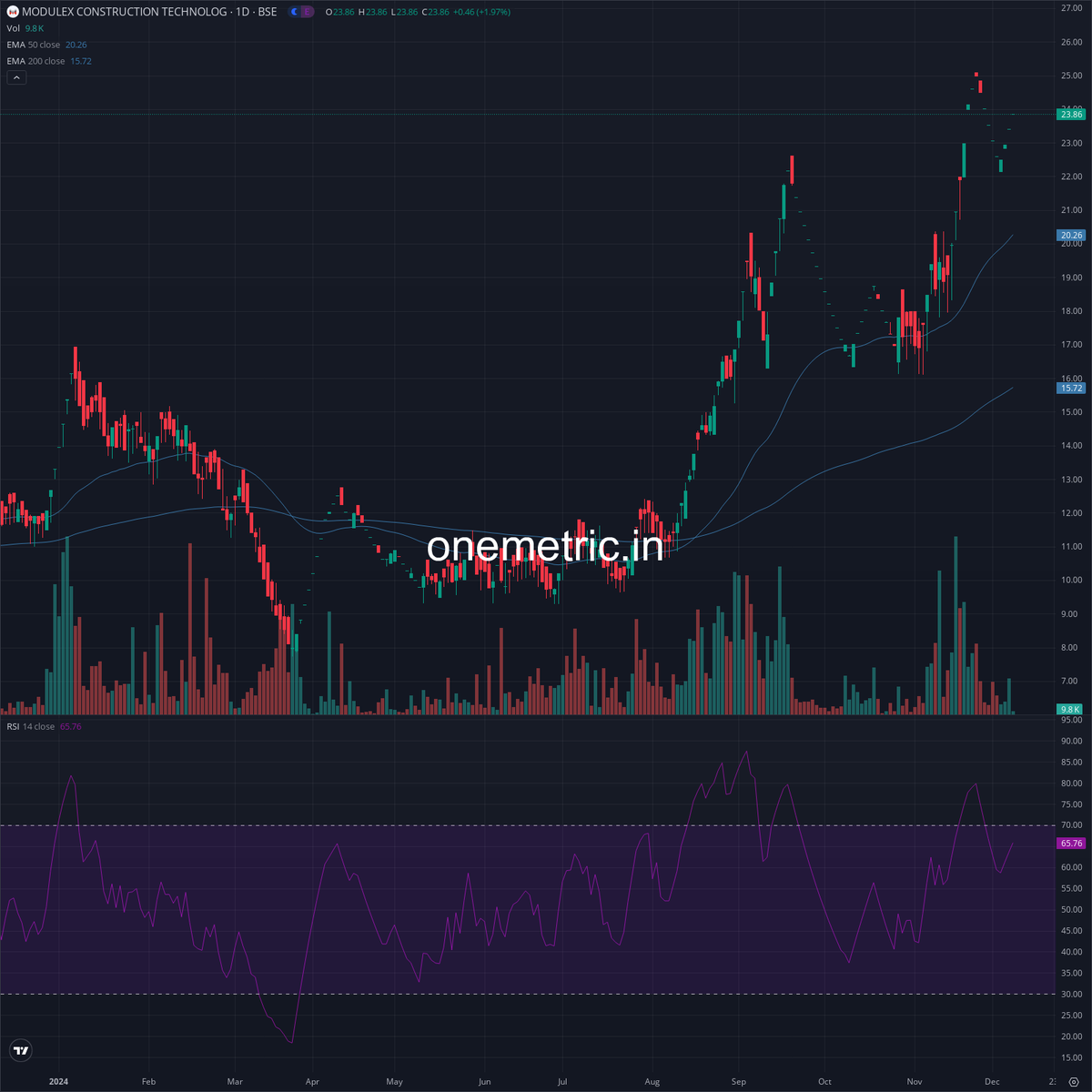Click the crescent moon session indicator icon

tap(295, 12)
